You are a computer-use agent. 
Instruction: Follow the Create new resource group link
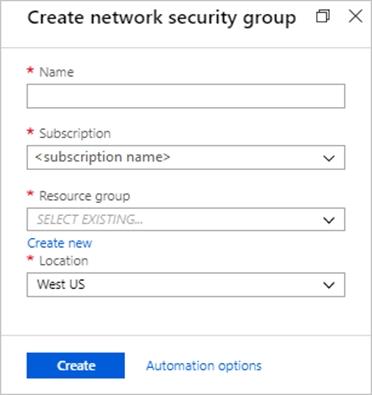click(x=60, y=243)
